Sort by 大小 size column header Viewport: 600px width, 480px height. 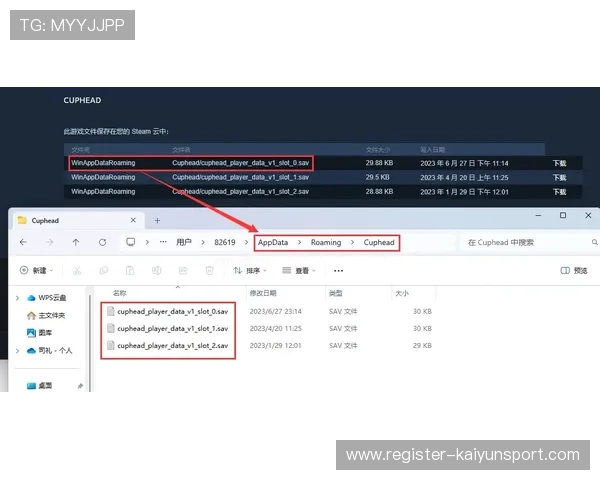[x=402, y=293]
